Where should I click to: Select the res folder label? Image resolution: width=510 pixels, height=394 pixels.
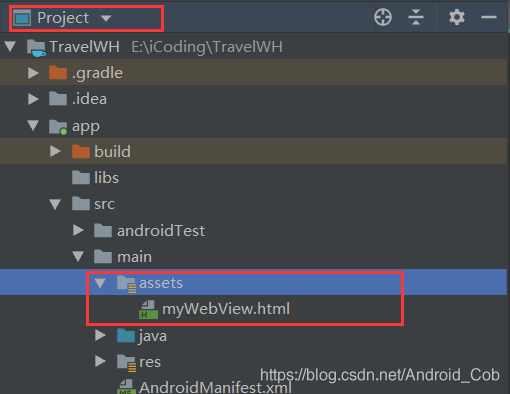pos(150,362)
